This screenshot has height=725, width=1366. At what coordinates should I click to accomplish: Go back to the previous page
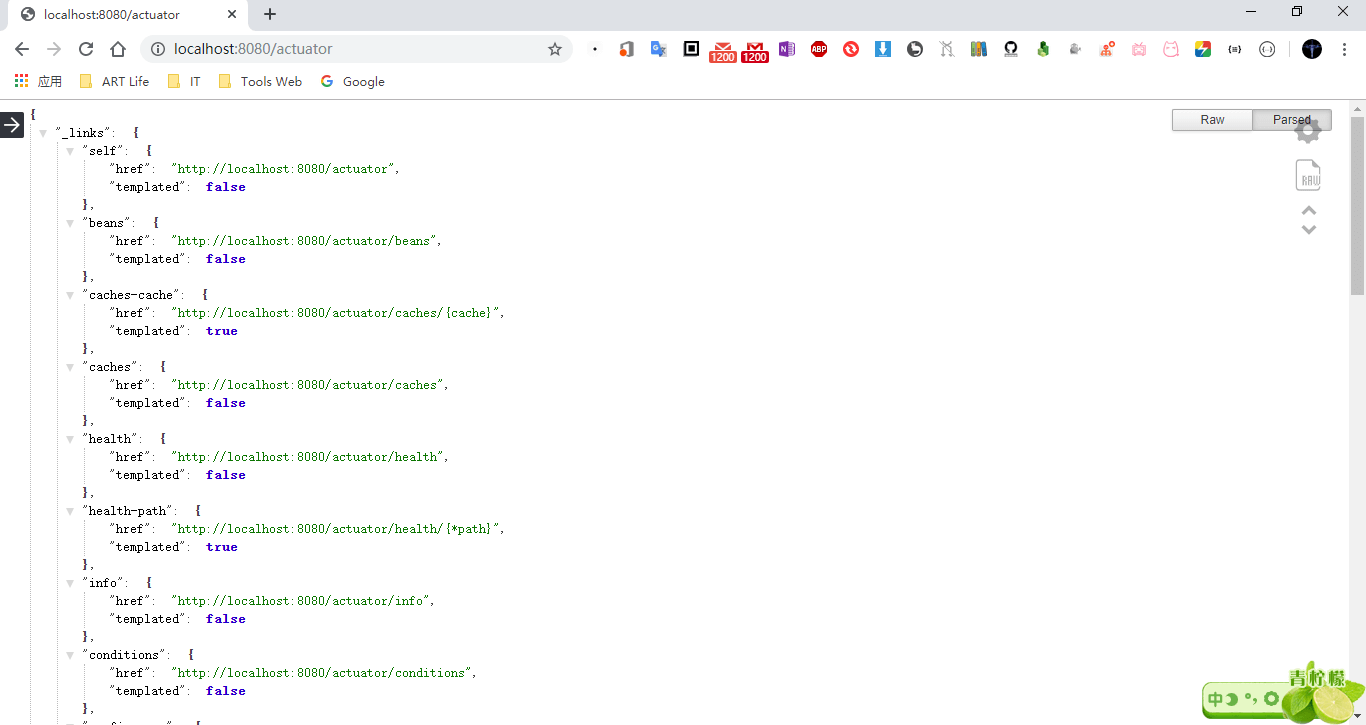pyautogui.click(x=22, y=49)
